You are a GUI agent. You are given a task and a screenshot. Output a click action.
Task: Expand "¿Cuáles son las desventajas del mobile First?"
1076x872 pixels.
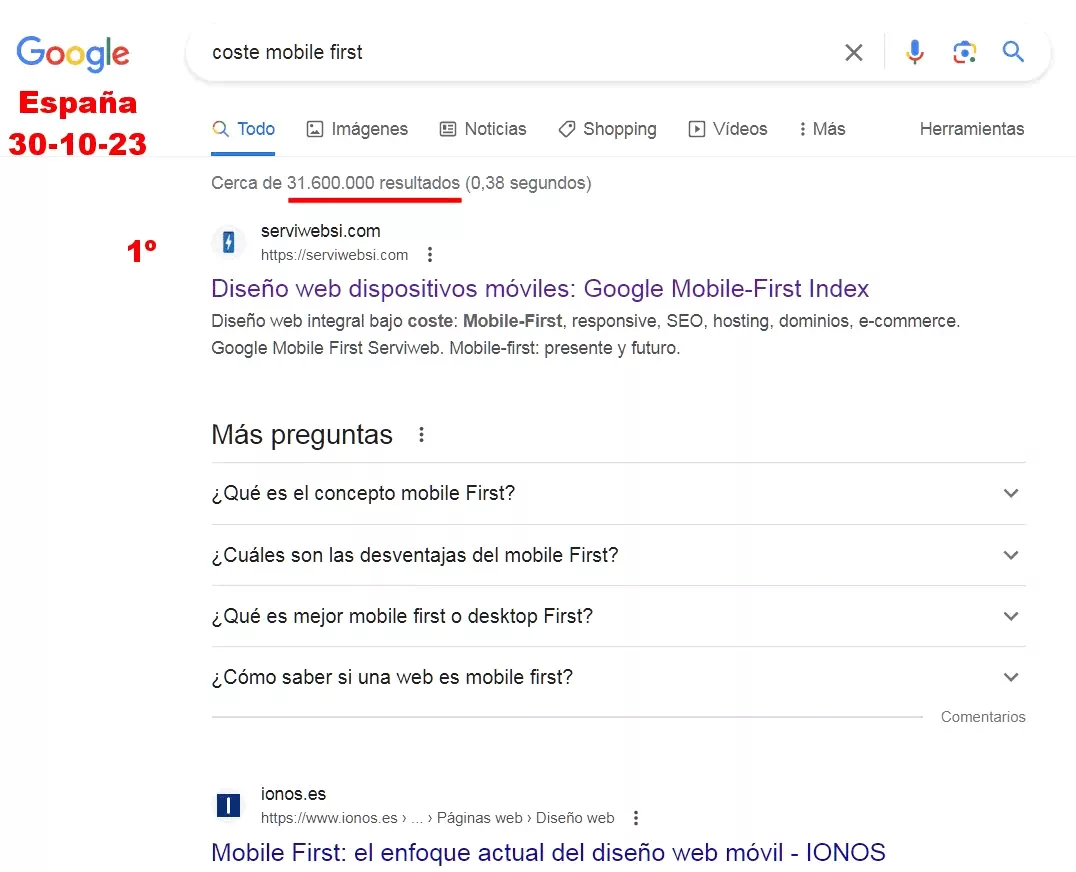(x=1011, y=555)
